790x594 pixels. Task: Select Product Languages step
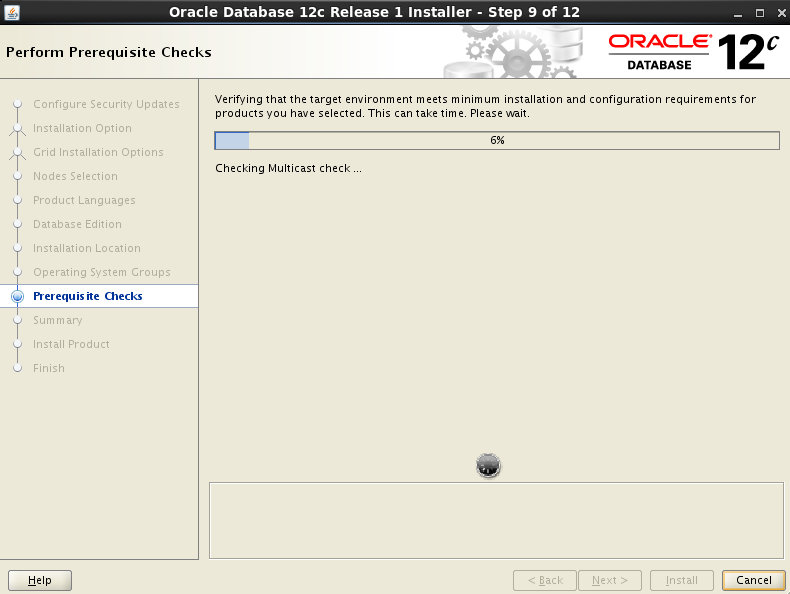84,200
